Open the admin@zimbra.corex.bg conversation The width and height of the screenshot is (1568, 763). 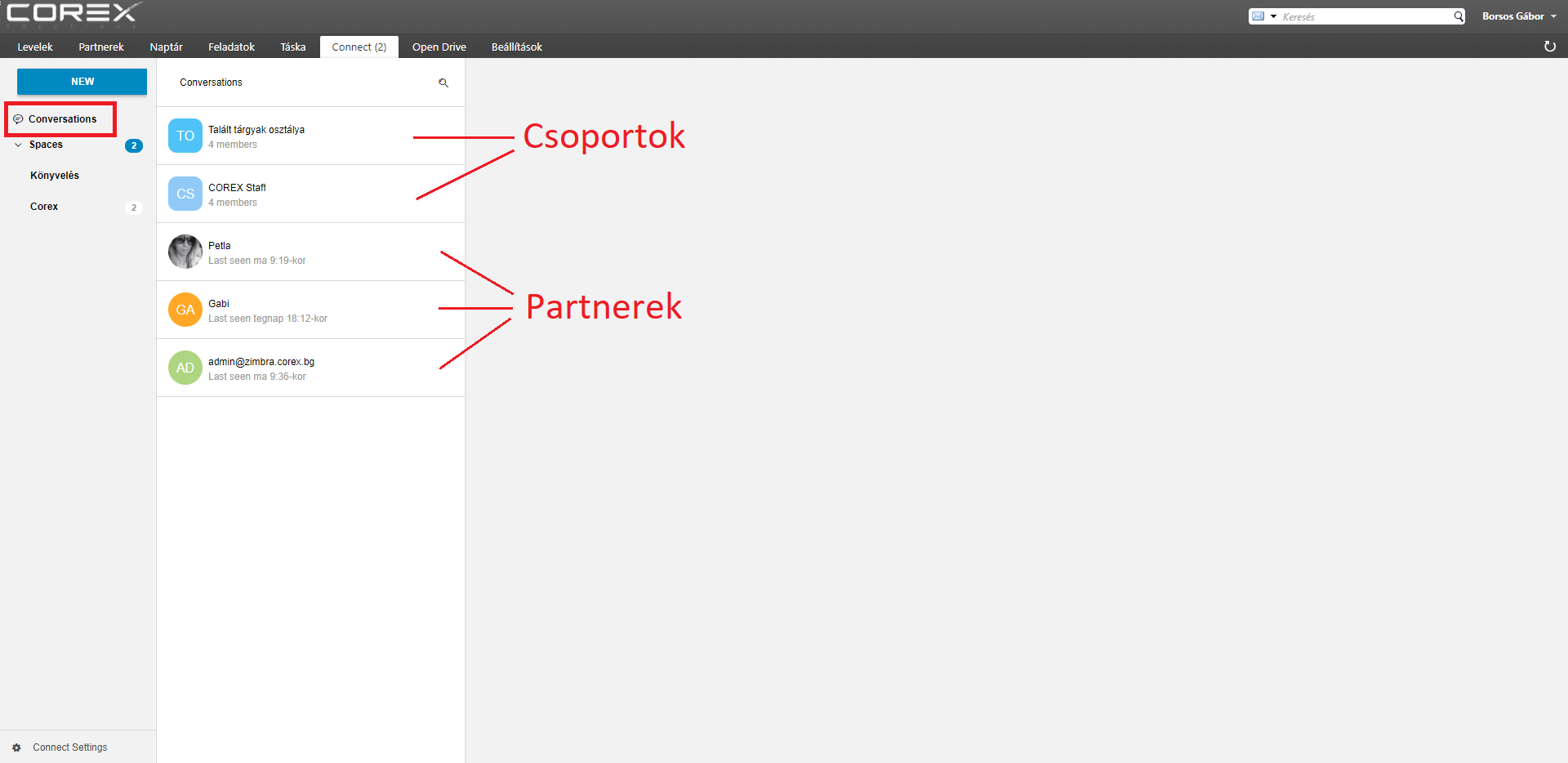310,368
